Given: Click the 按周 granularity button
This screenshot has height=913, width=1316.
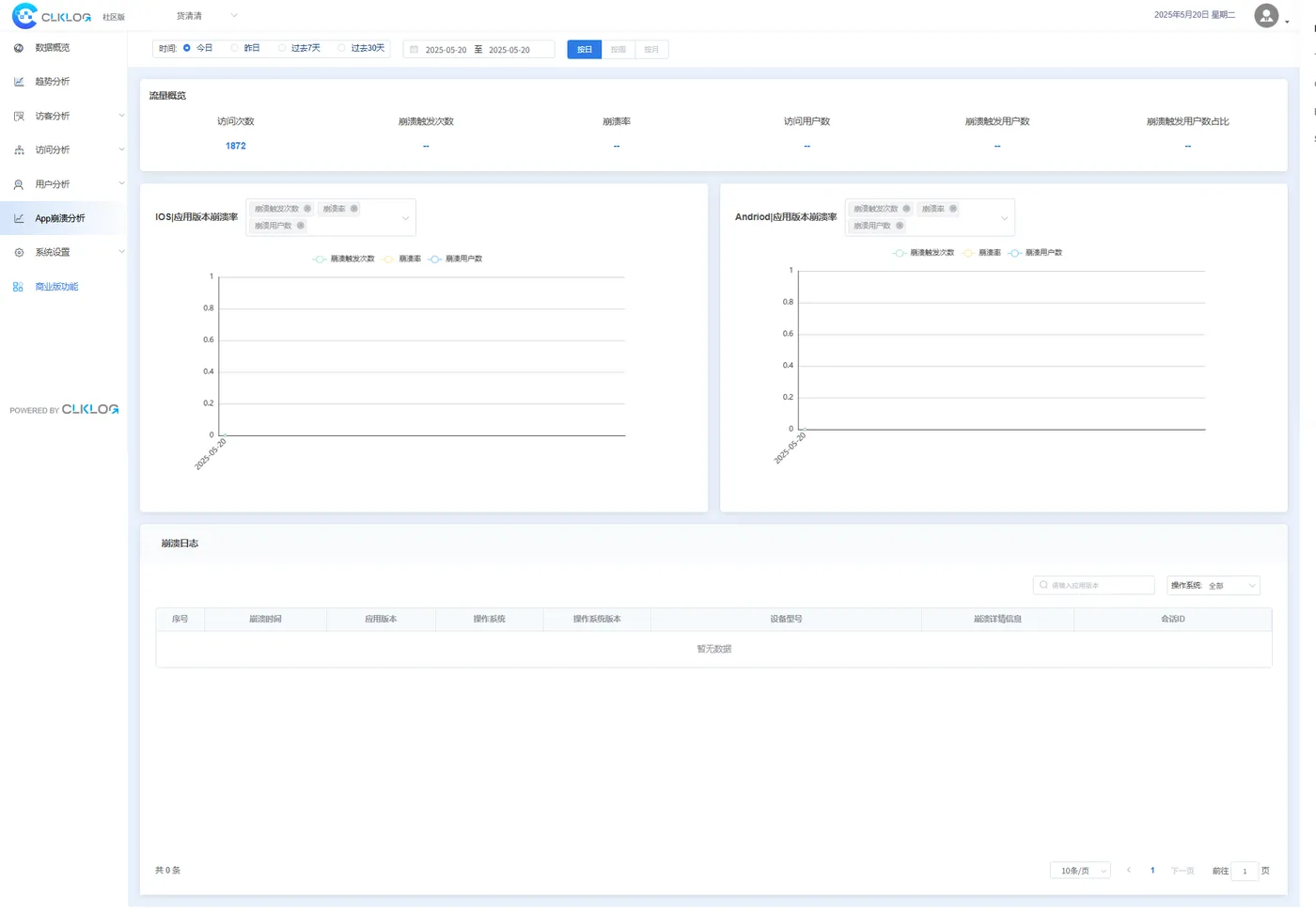Looking at the screenshot, I should 619,49.
